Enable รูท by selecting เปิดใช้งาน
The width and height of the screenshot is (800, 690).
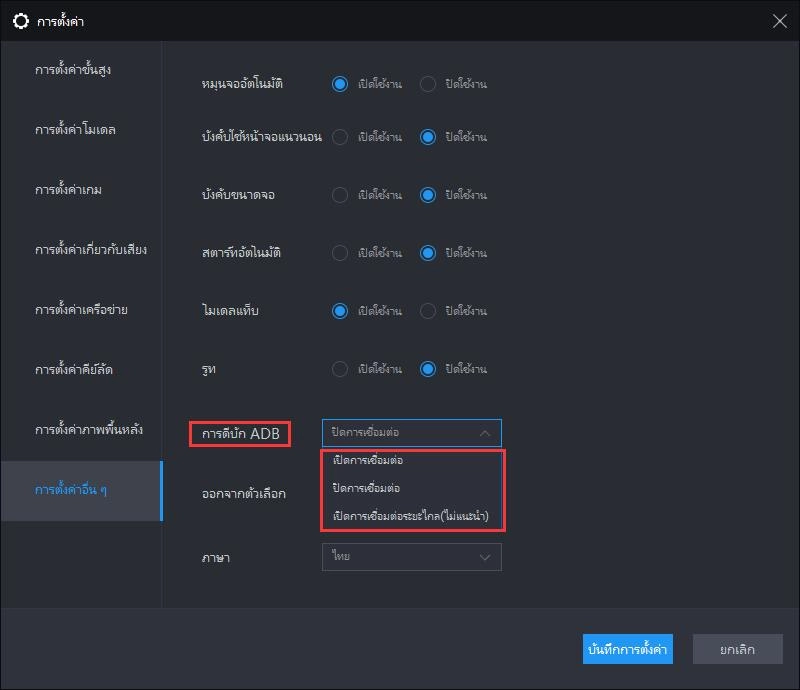[x=340, y=369]
